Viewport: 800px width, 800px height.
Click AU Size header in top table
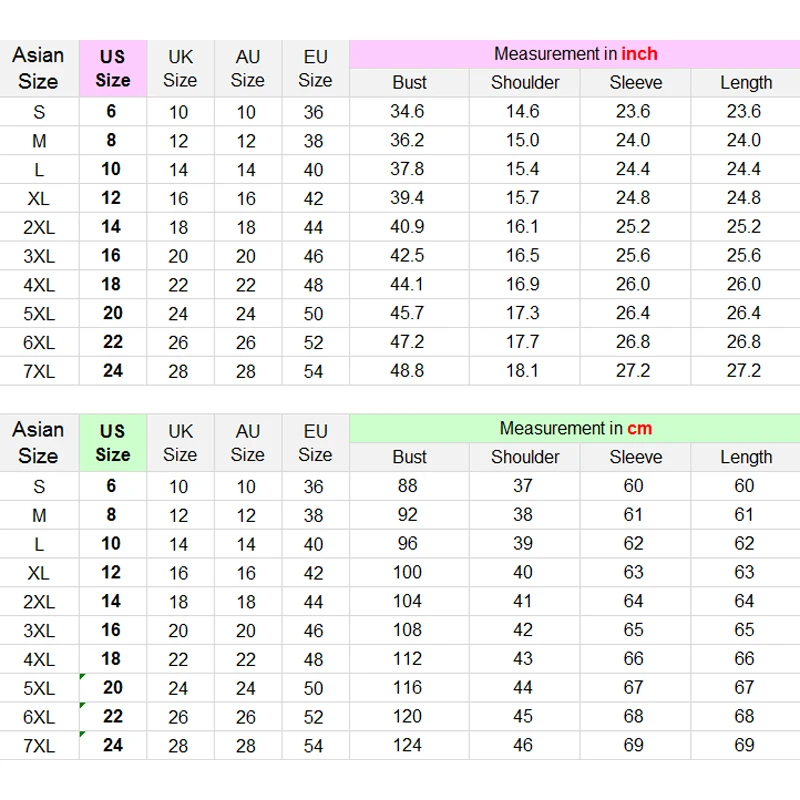coord(247,68)
